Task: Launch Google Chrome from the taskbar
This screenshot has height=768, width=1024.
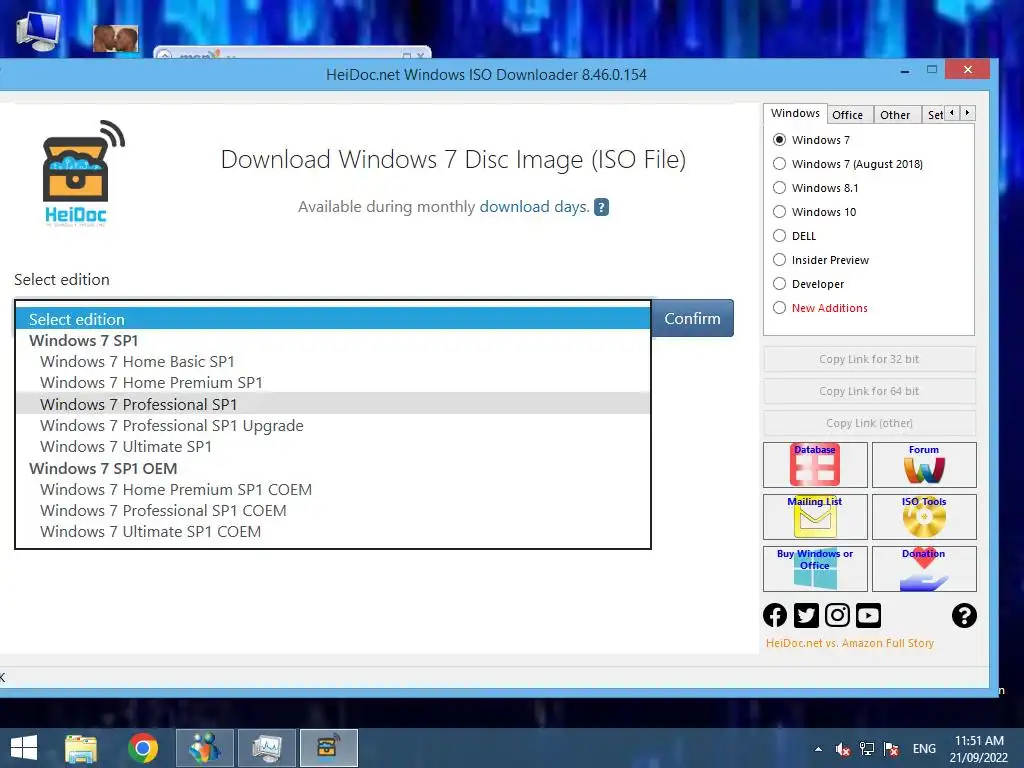Action: click(x=143, y=748)
